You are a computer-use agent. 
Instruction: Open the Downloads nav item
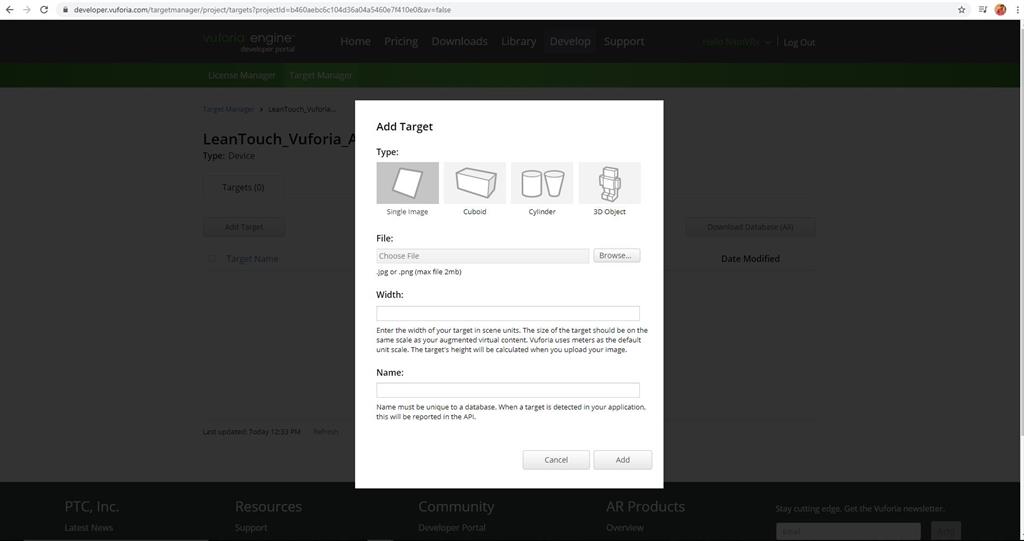tap(459, 41)
